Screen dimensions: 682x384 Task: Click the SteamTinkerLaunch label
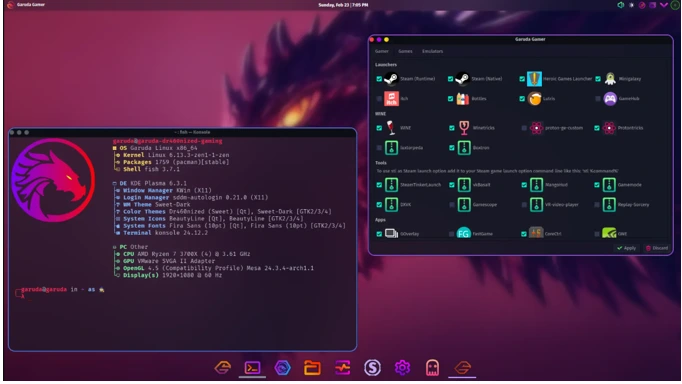(x=420, y=185)
